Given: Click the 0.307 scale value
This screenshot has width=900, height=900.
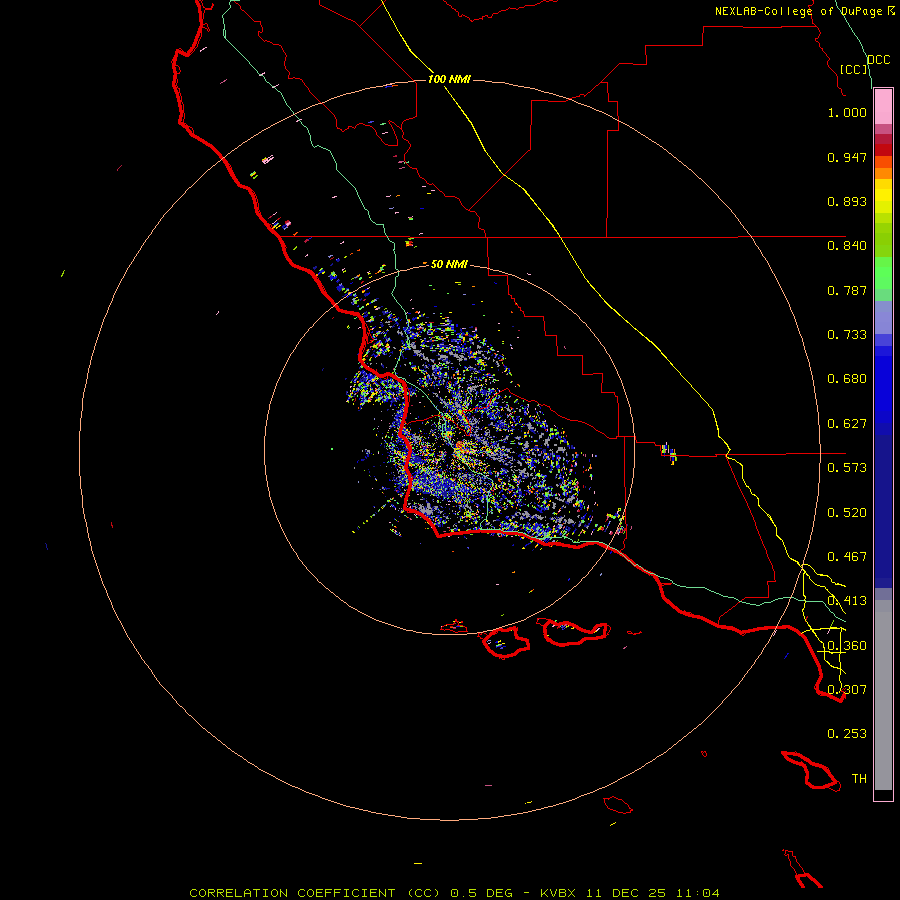Looking at the screenshot, I should [847, 690].
